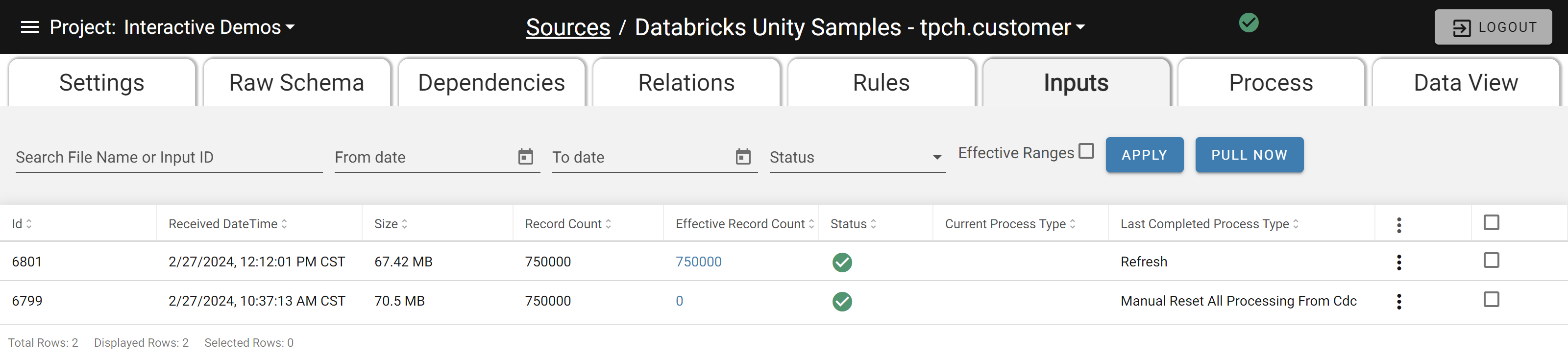Image resolution: width=1568 pixels, height=358 pixels.
Task: Click Manual Reset All Processing From Cdc
Action: coord(1238,301)
